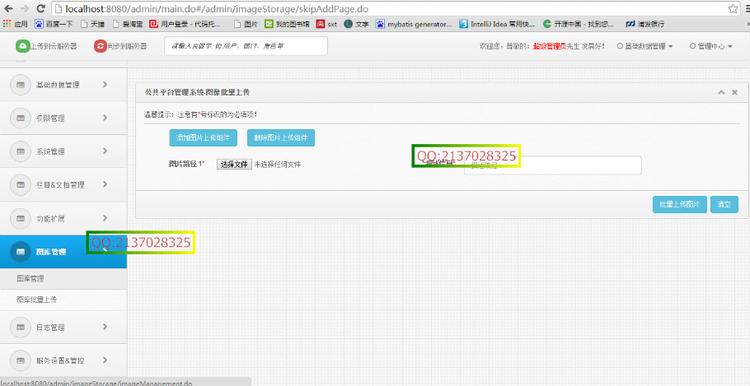
Task: Click the 基础数据管理 sidebar round icon
Action: 21,85
